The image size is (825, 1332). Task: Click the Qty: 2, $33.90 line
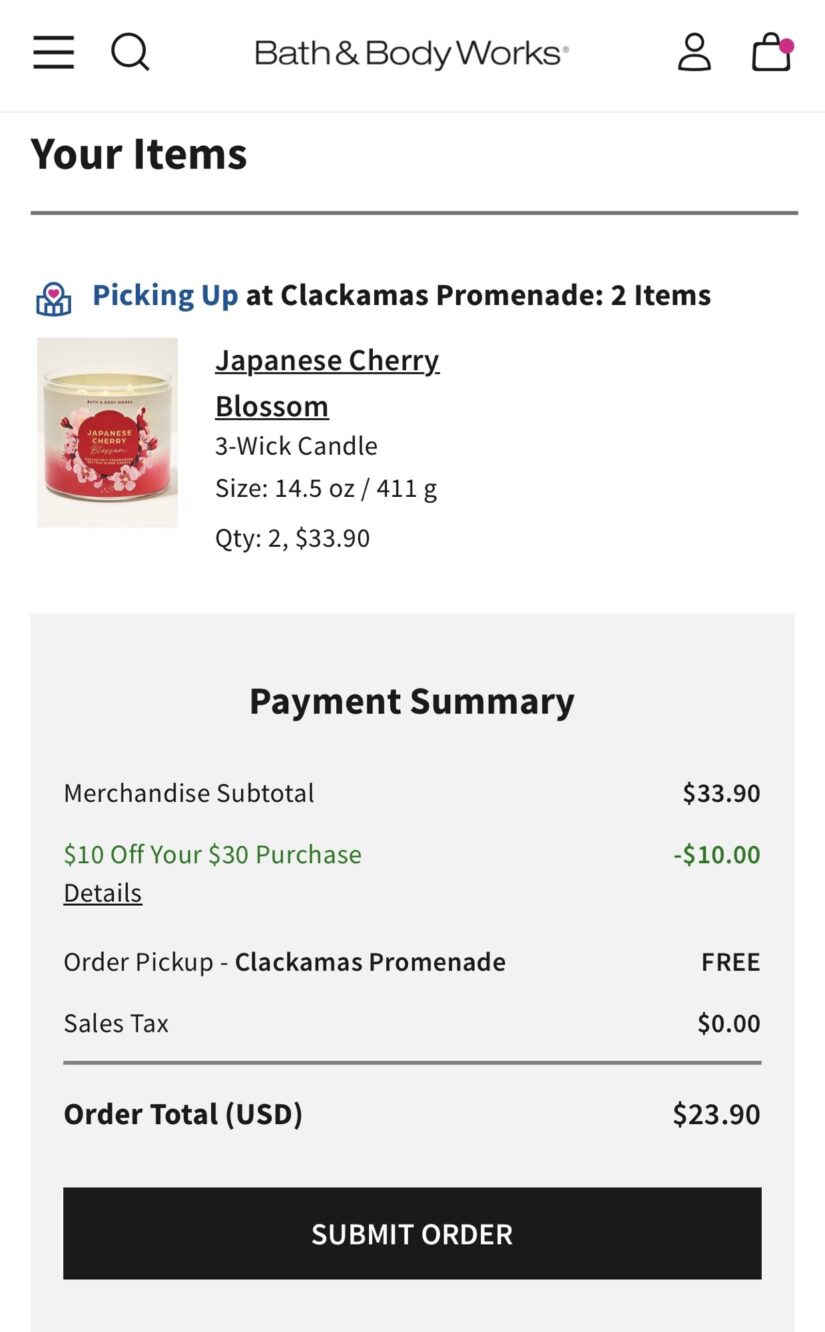293,538
